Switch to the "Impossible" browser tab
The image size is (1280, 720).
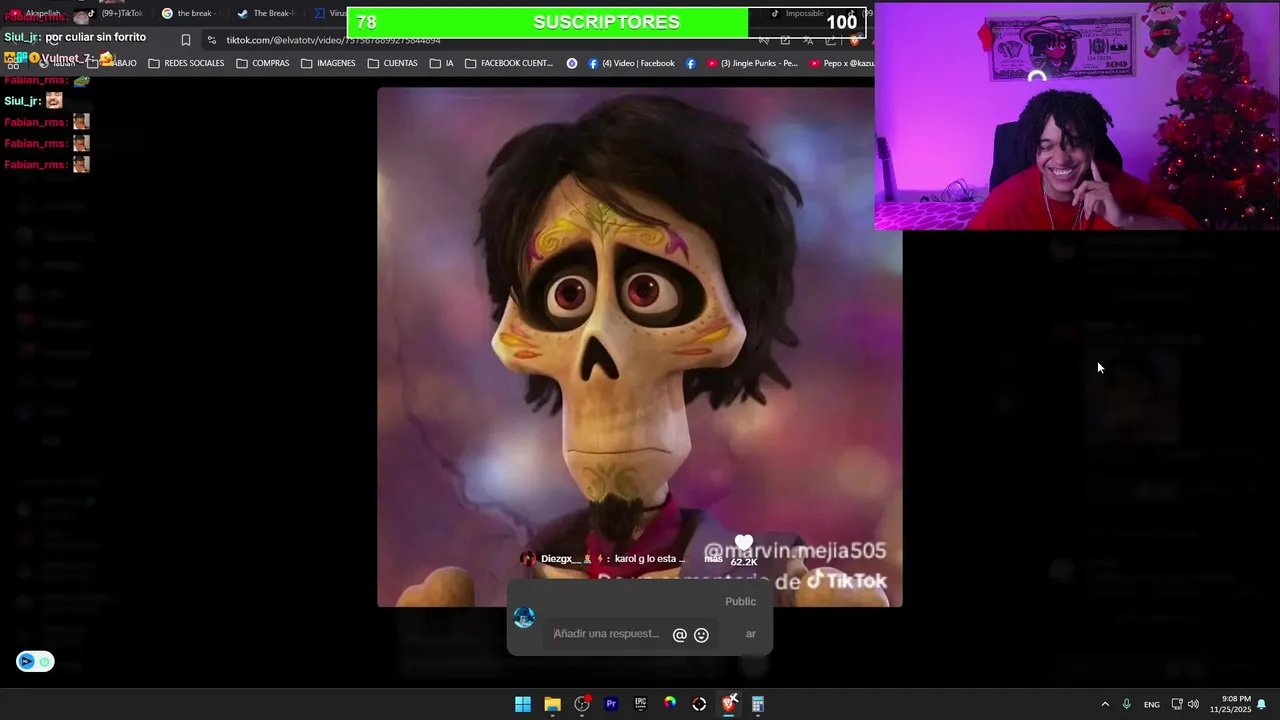pyautogui.click(x=798, y=14)
